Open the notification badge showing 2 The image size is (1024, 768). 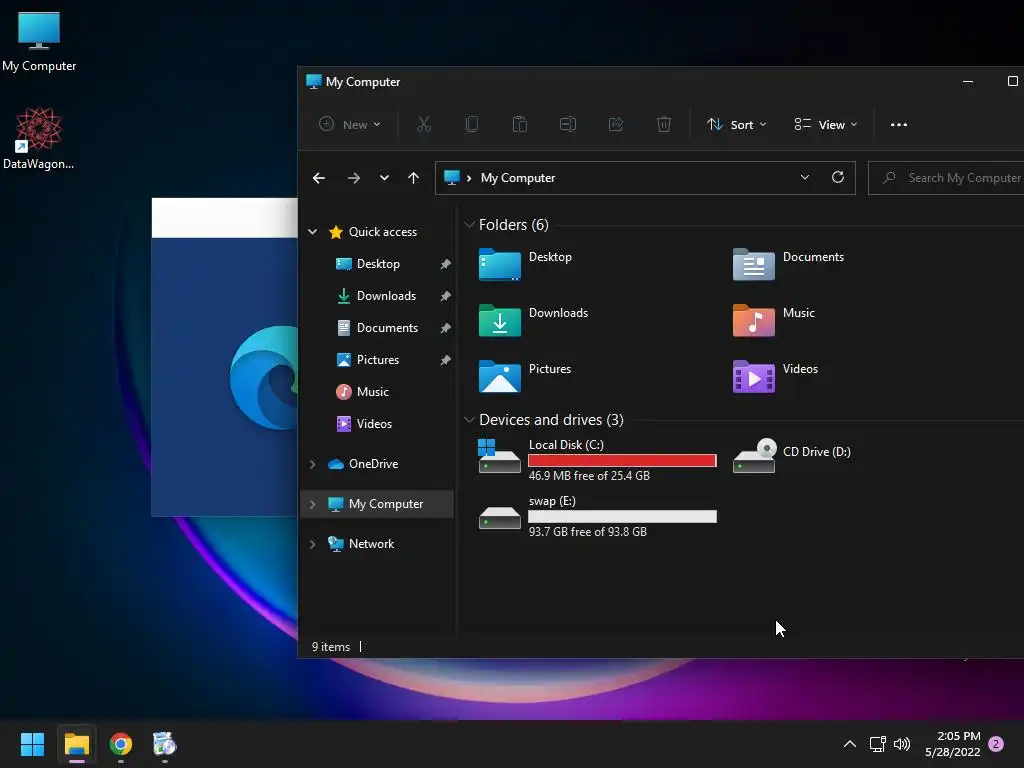coord(997,744)
